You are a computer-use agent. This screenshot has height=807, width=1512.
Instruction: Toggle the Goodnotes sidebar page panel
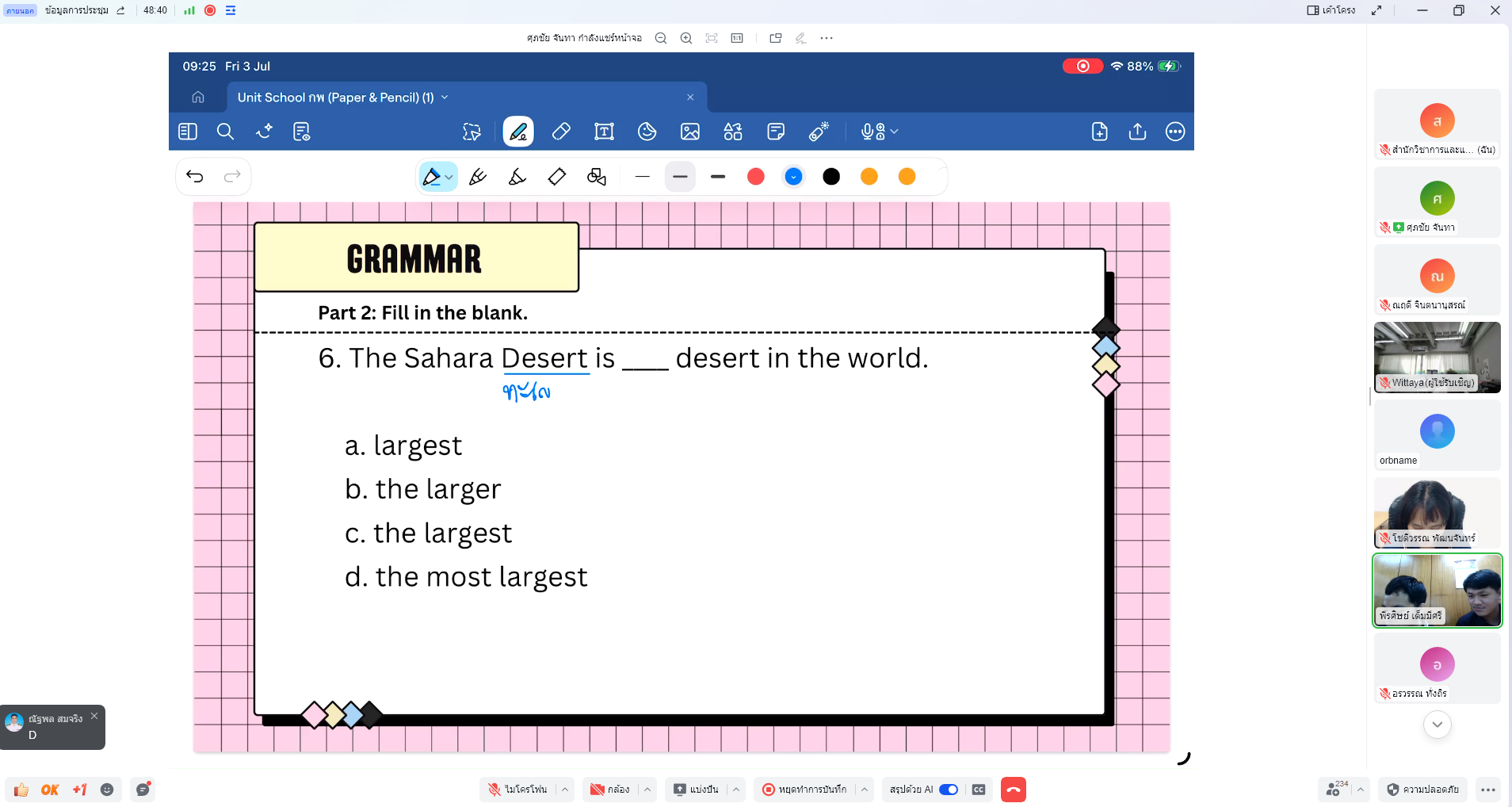[188, 132]
